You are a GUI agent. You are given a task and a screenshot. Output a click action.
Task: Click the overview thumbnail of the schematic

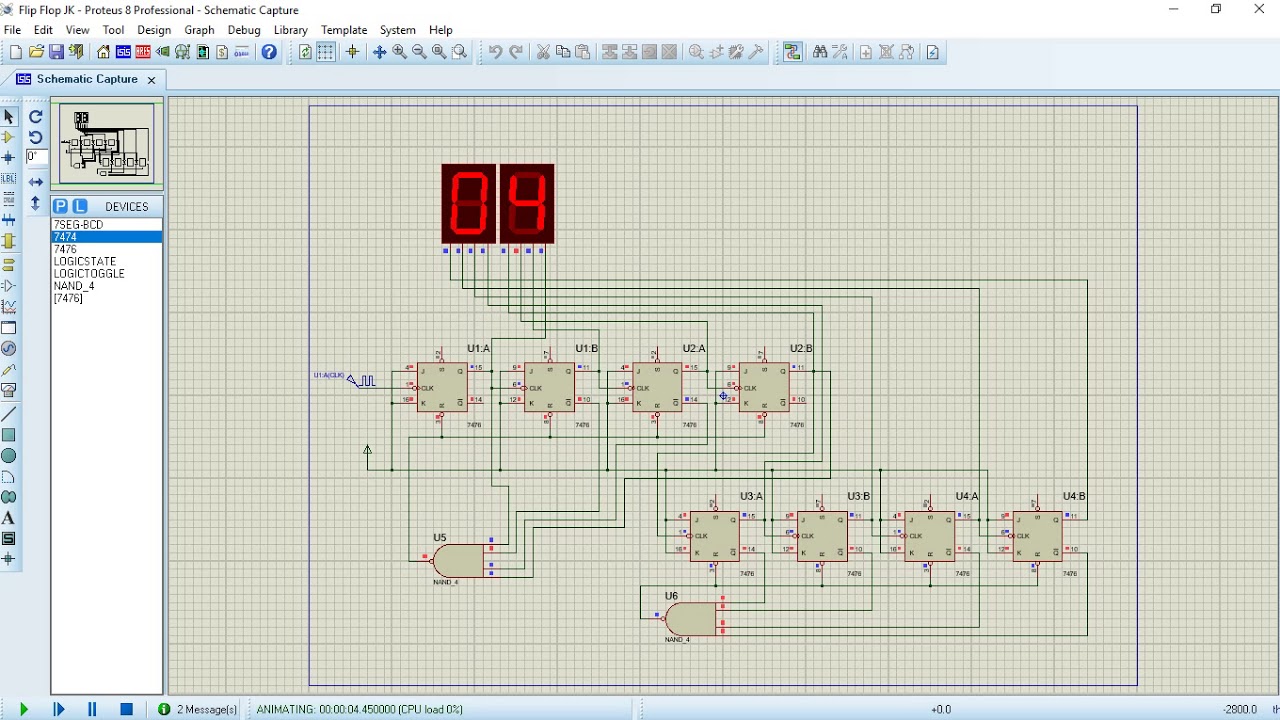107,144
